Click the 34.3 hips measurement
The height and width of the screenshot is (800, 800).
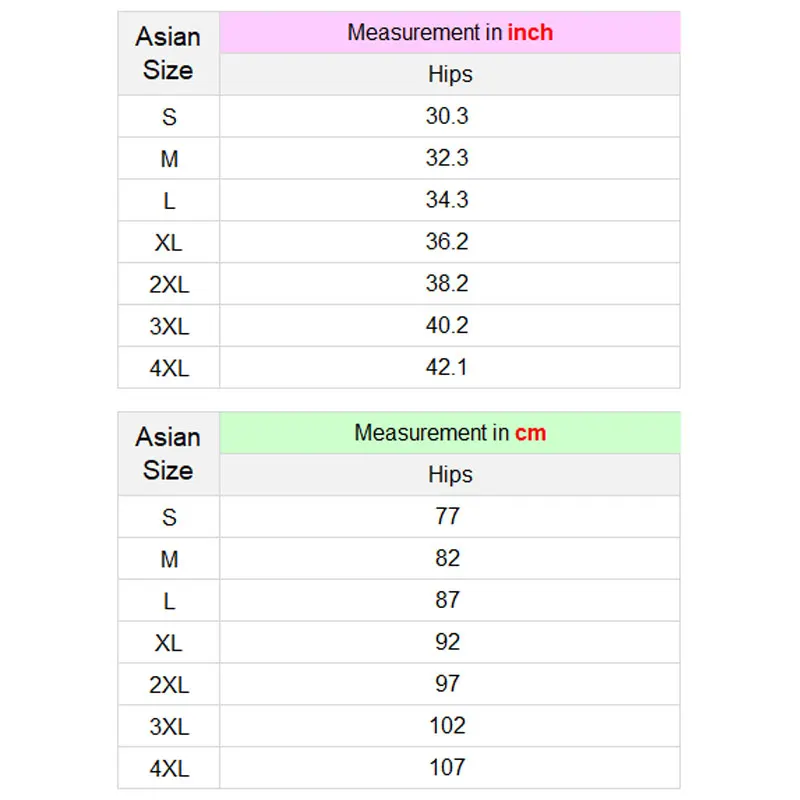click(x=447, y=200)
